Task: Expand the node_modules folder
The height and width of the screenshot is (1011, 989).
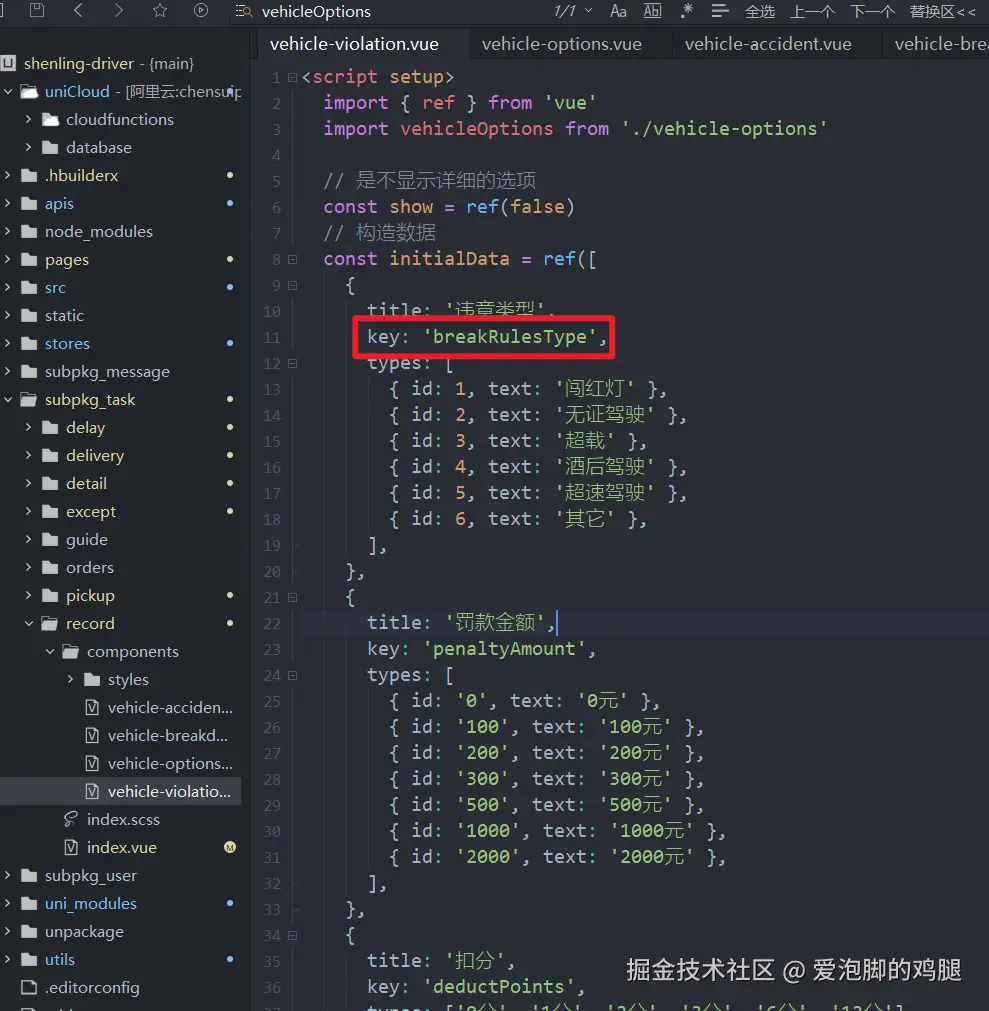Action: coord(8,231)
